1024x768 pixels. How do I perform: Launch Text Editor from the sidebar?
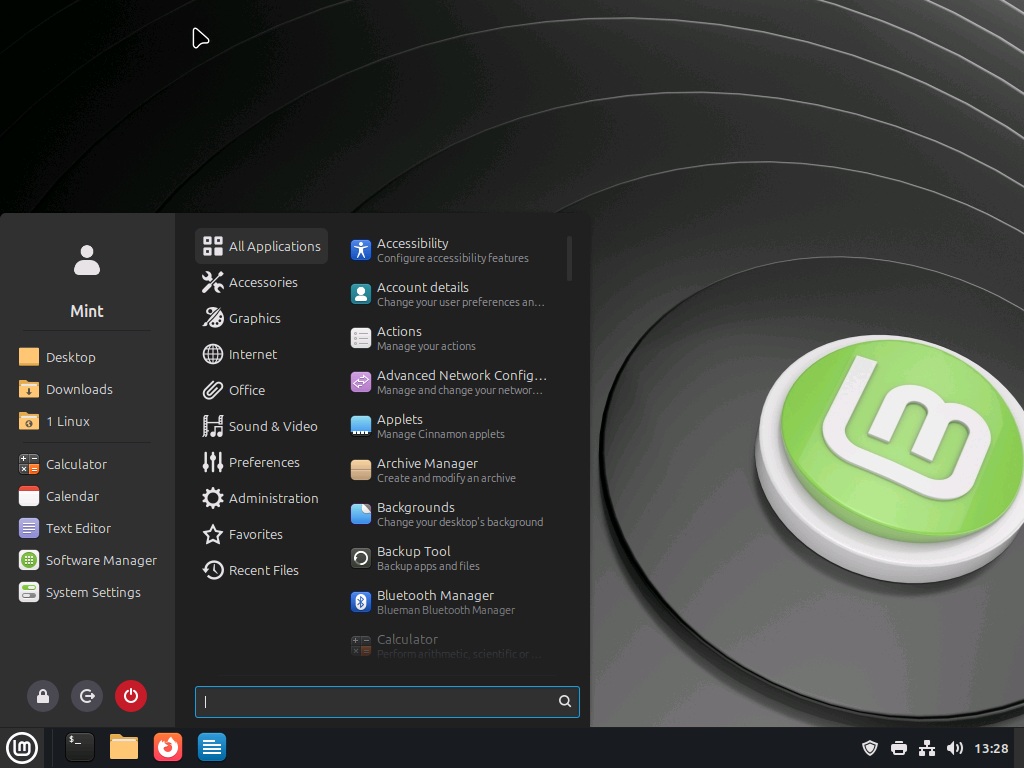point(87,528)
